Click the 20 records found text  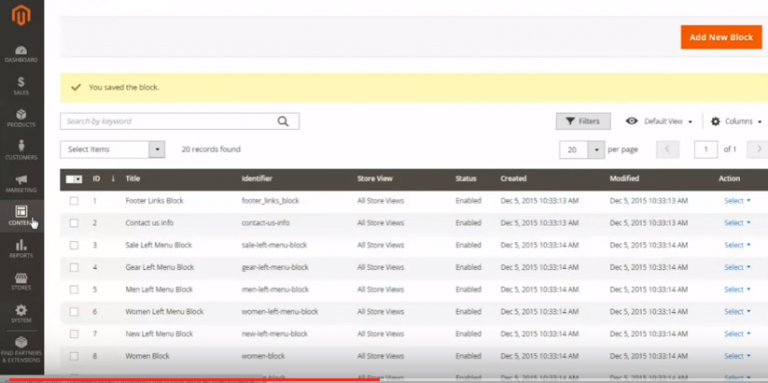click(x=211, y=149)
